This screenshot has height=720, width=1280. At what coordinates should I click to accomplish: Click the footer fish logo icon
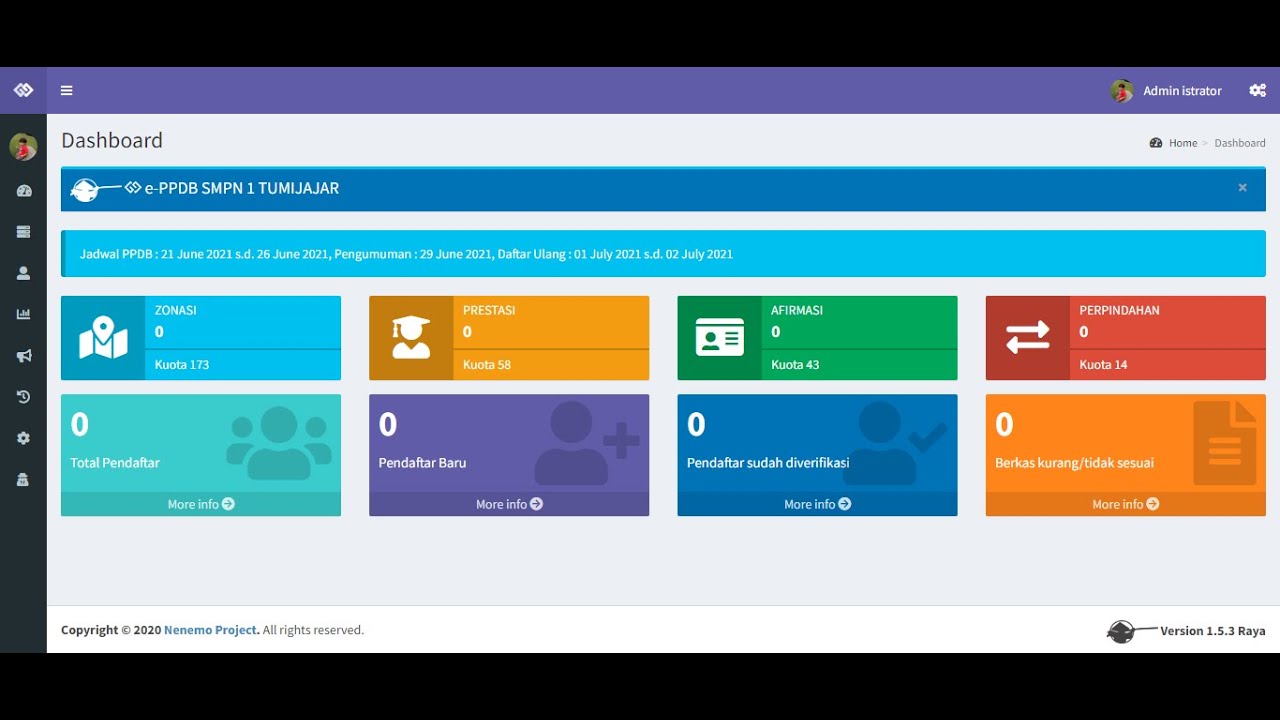coord(1130,631)
